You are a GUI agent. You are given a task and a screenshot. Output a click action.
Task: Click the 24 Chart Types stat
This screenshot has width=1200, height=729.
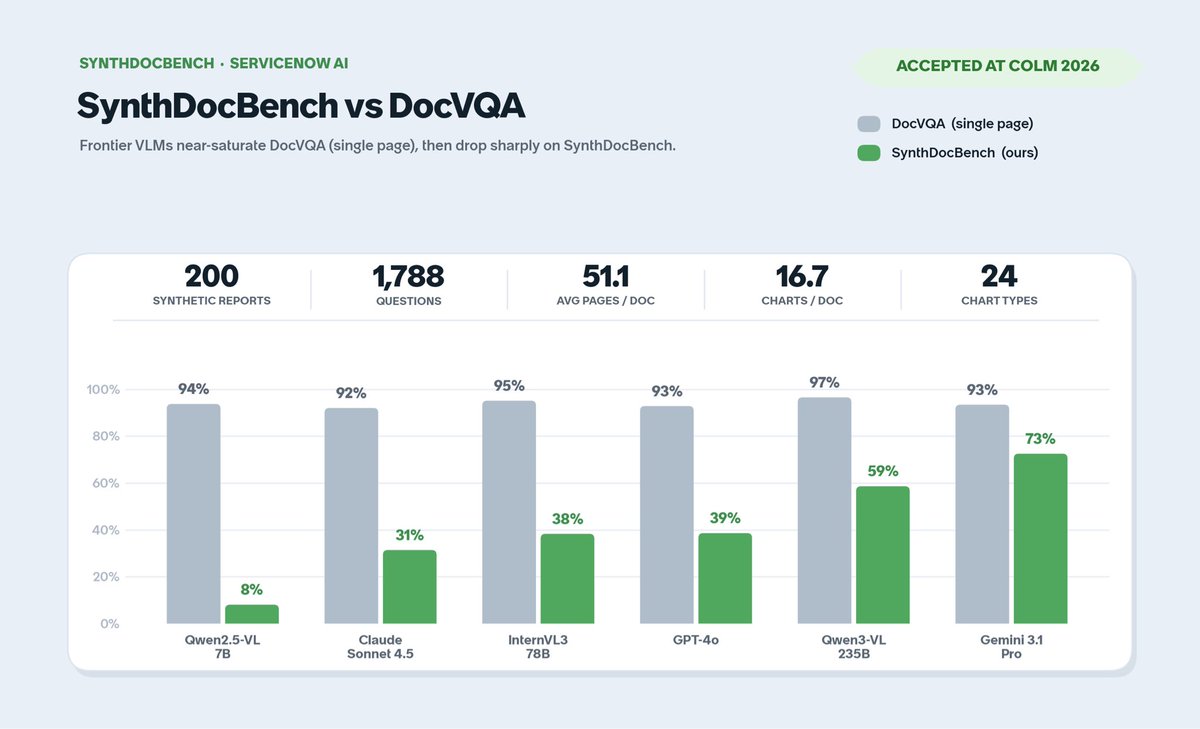click(x=999, y=285)
